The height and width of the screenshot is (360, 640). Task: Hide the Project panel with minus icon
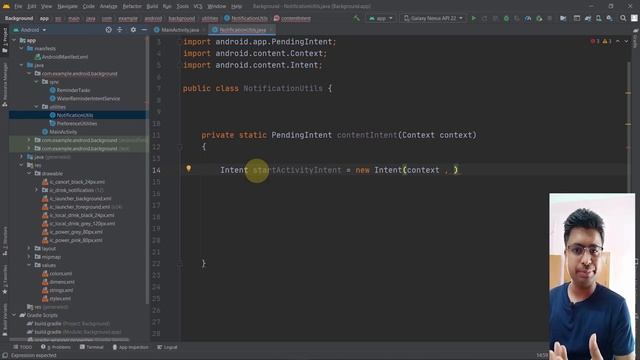tap(144, 30)
